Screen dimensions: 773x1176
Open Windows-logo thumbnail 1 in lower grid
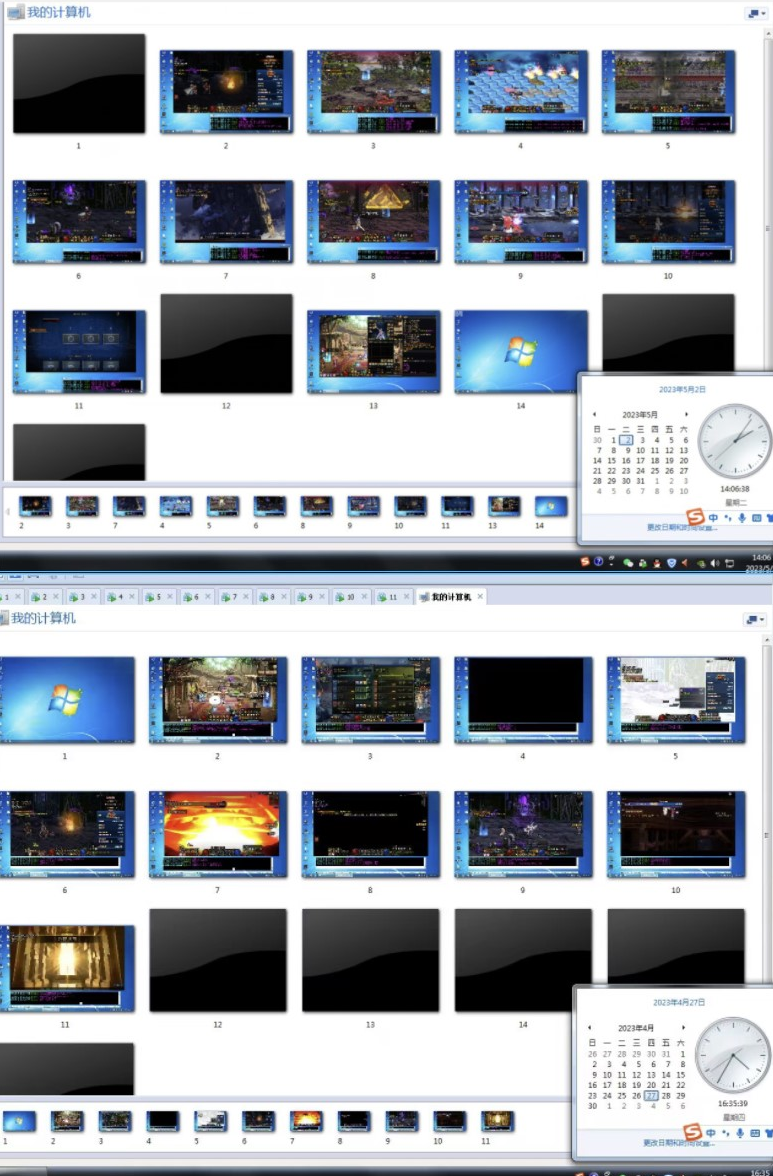tap(67, 700)
